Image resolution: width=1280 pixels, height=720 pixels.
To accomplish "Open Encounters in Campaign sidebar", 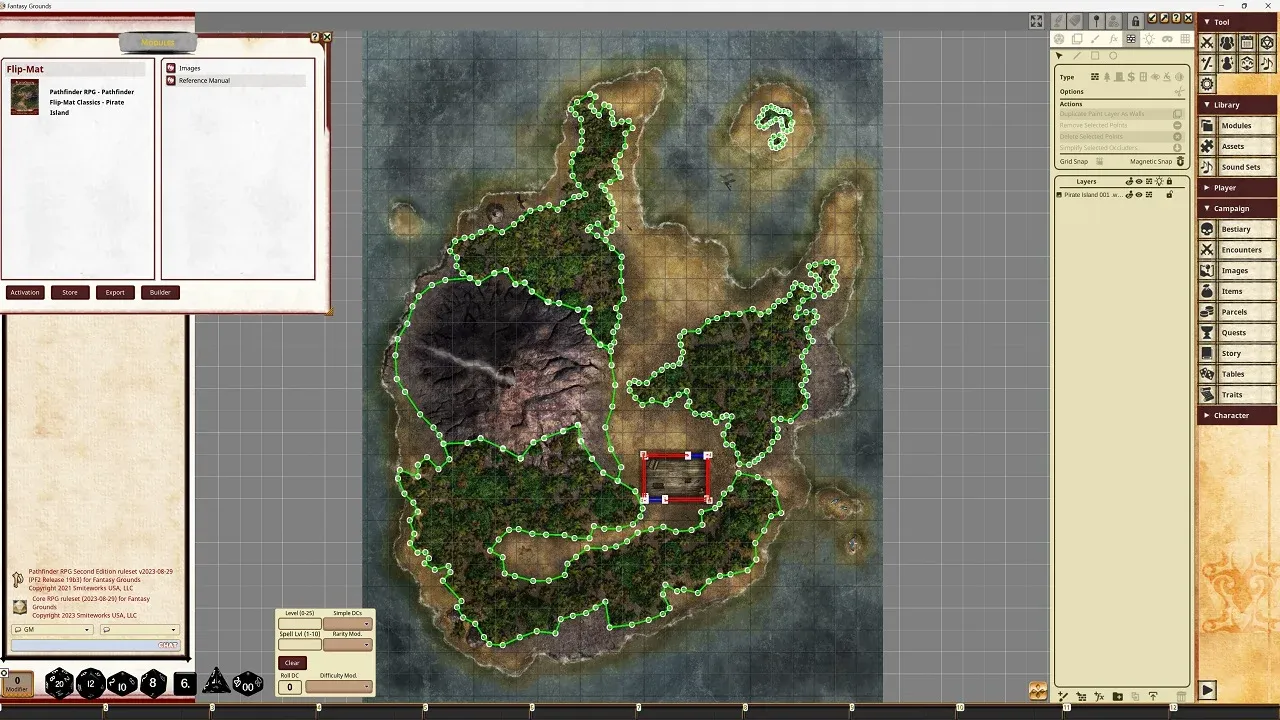I will point(1236,250).
